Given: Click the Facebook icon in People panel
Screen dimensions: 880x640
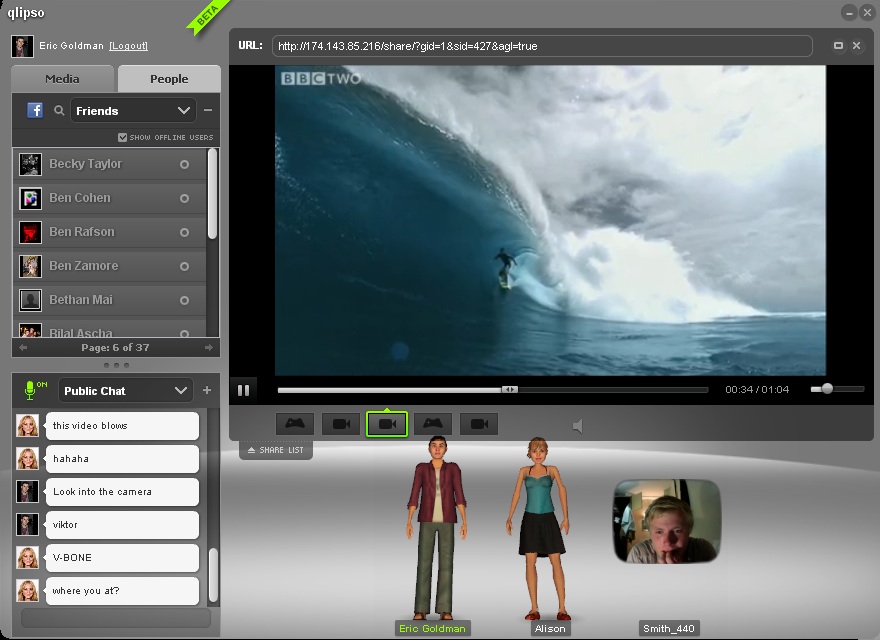Looking at the screenshot, I should coord(35,111).
